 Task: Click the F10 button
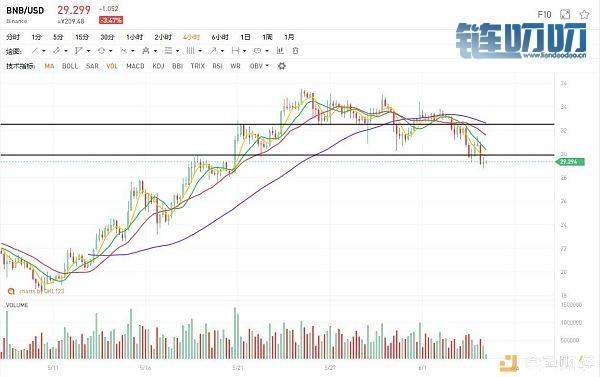544,15
